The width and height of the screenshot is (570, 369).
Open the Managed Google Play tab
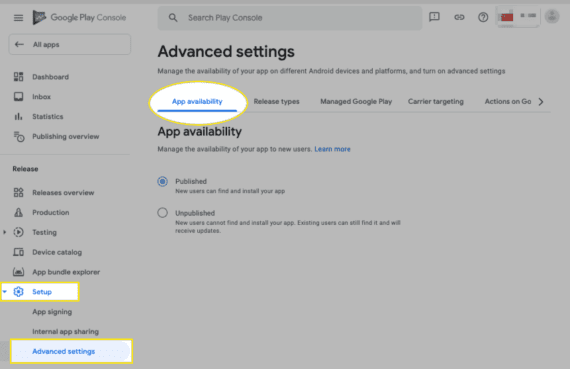[356, 101]
